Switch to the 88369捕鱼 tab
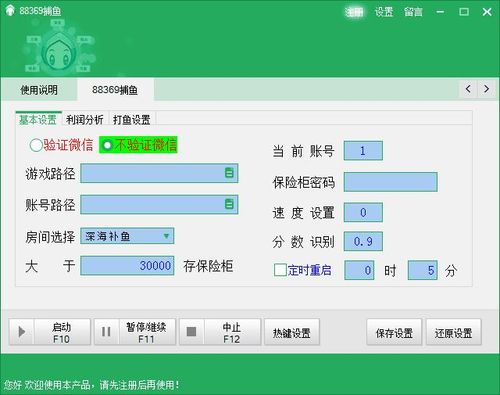The width and height of the screenshot is (500, 395). (x=115, y=90)
